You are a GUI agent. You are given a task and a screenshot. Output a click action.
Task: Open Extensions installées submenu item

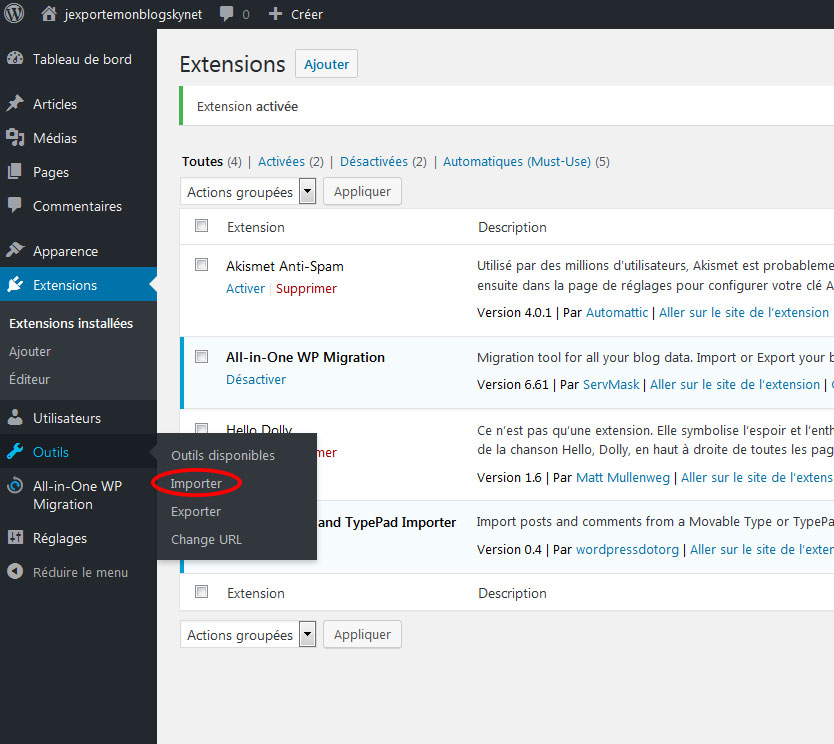click(71, 323)
